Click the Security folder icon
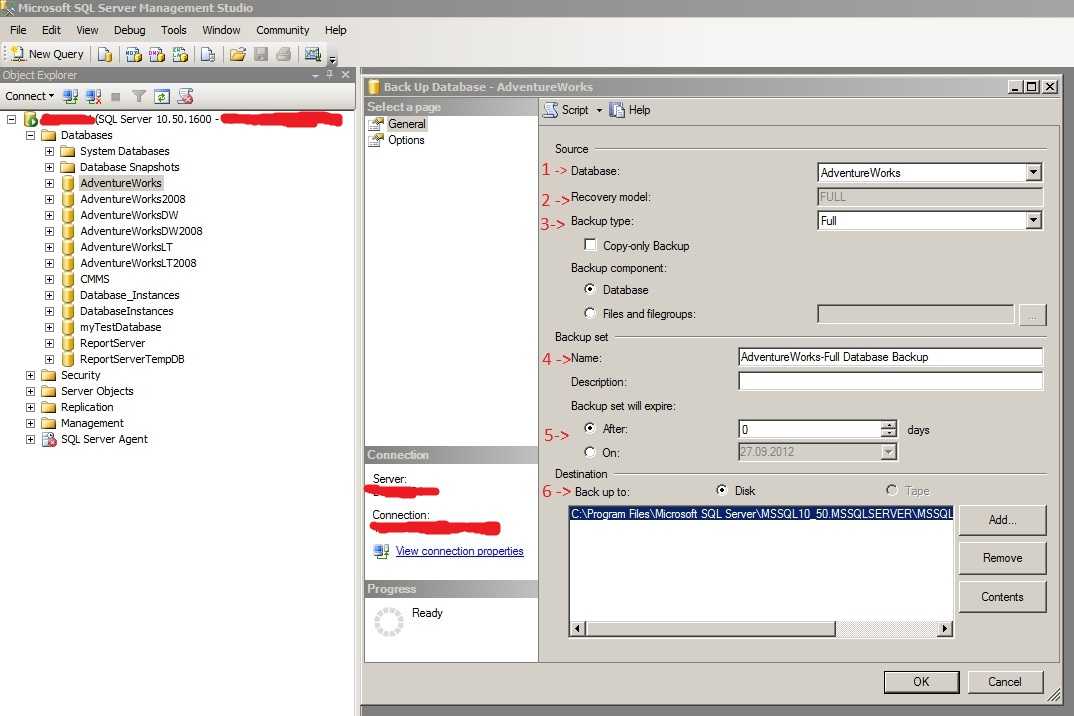1074x716 pixels. (x=49, y=375)
